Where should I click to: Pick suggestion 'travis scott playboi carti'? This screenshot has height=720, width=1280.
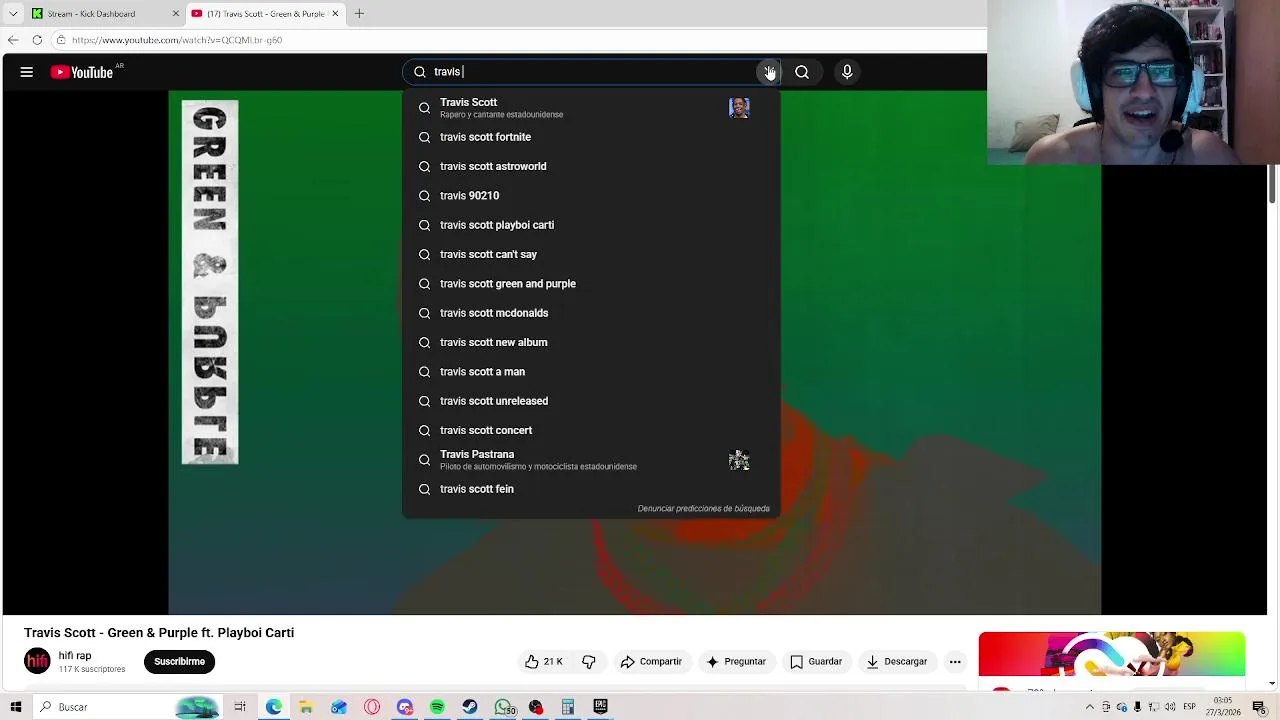tap(590, 225)
